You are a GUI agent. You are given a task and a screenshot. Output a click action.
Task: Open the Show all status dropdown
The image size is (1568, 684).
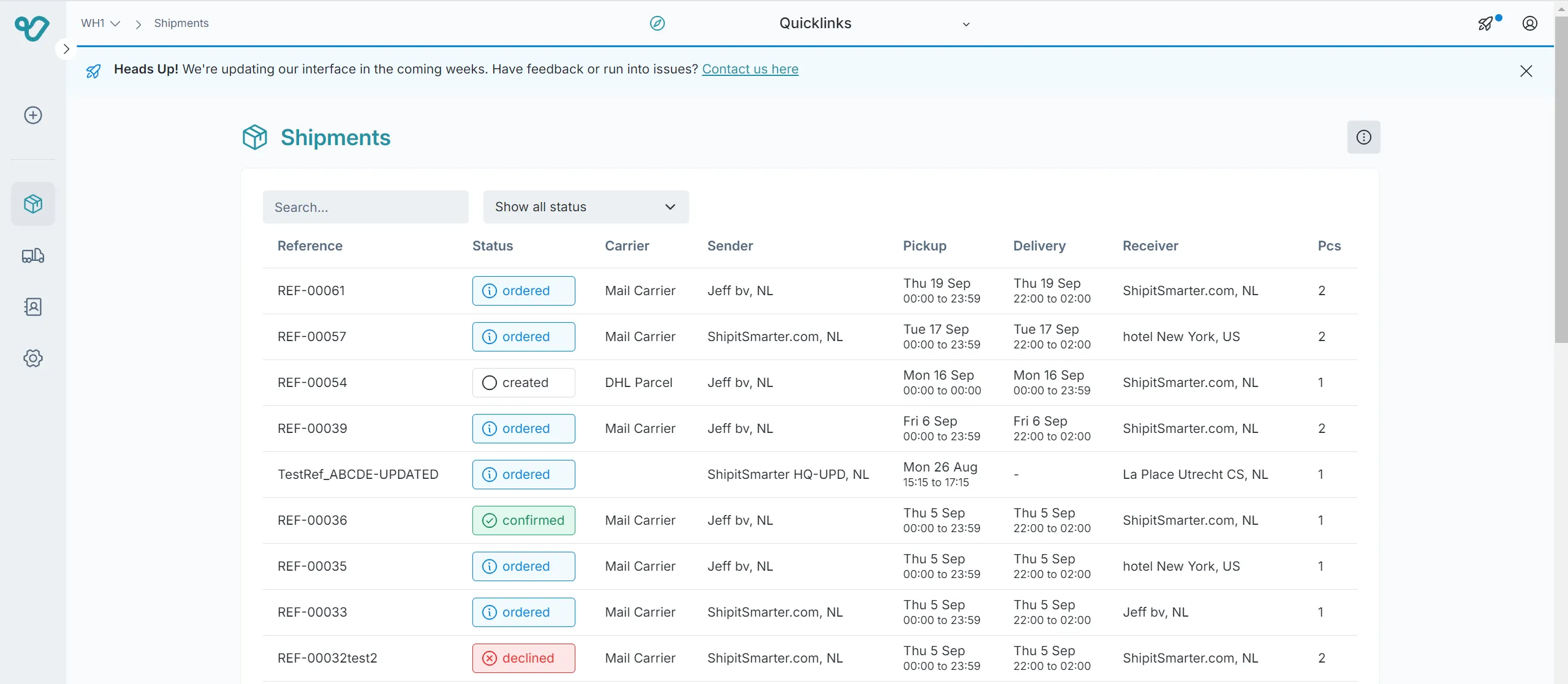586,207
